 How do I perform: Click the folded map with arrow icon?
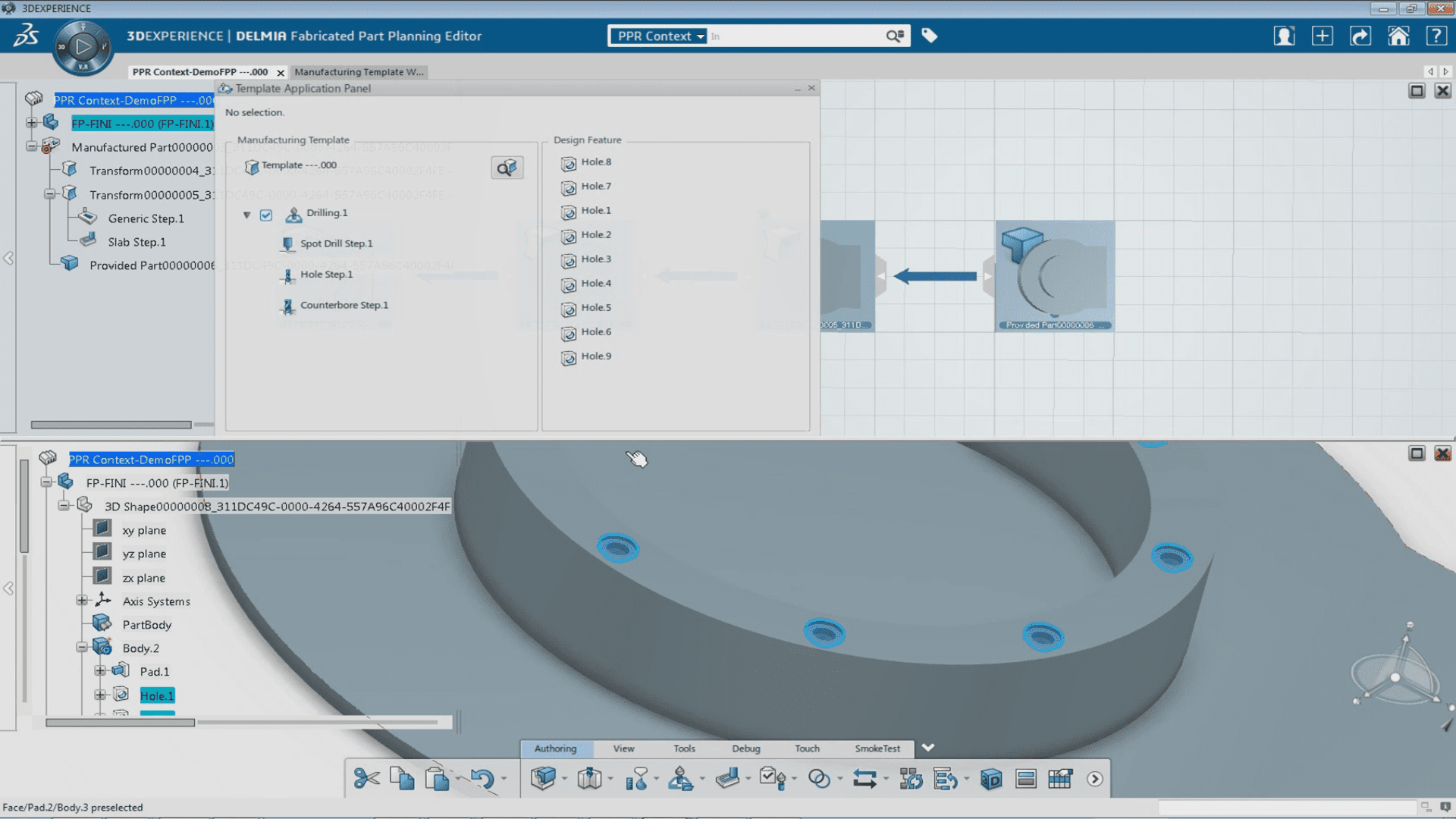coord(589,779)
